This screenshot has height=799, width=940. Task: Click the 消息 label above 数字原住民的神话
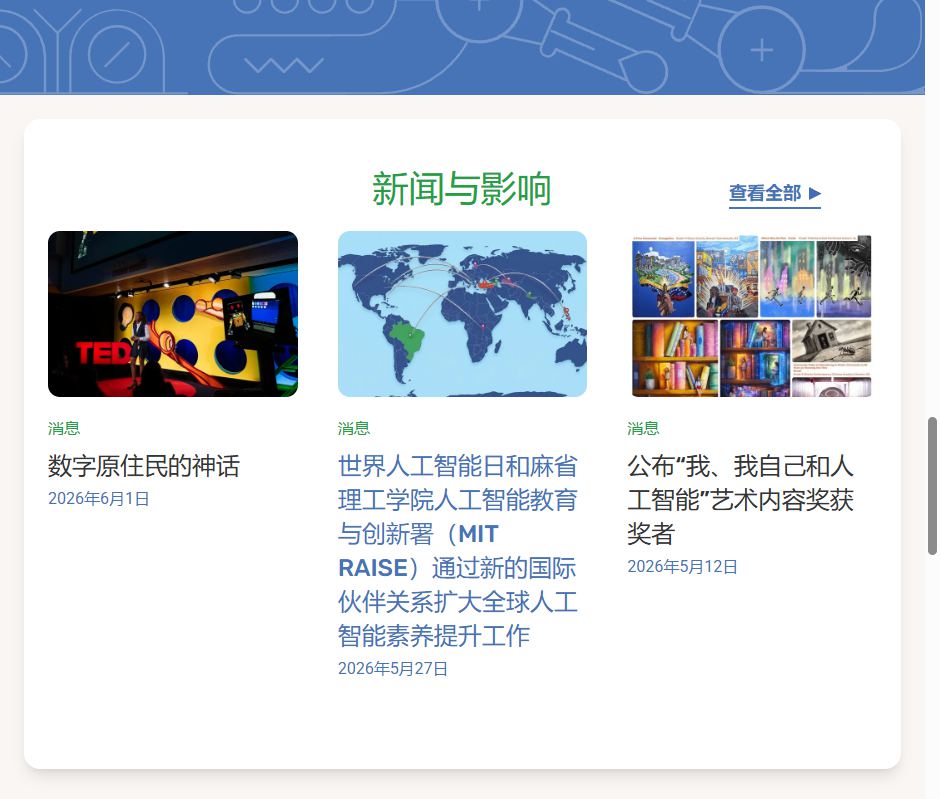point(64,428)
